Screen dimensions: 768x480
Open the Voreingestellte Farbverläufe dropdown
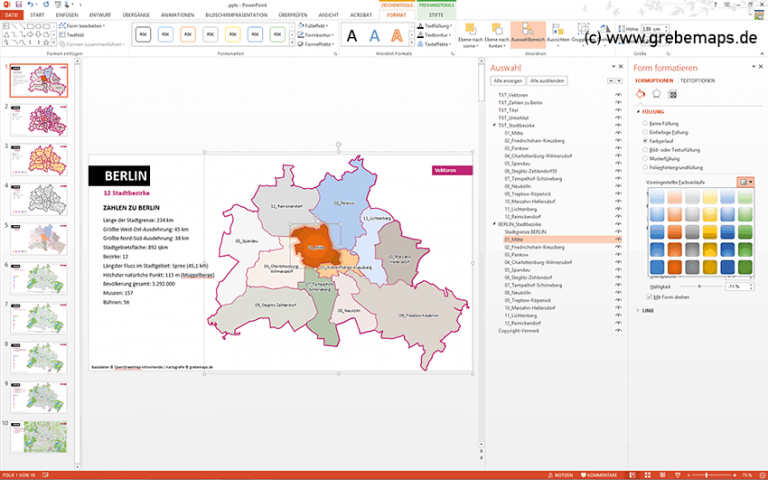[x=745, y=182]
